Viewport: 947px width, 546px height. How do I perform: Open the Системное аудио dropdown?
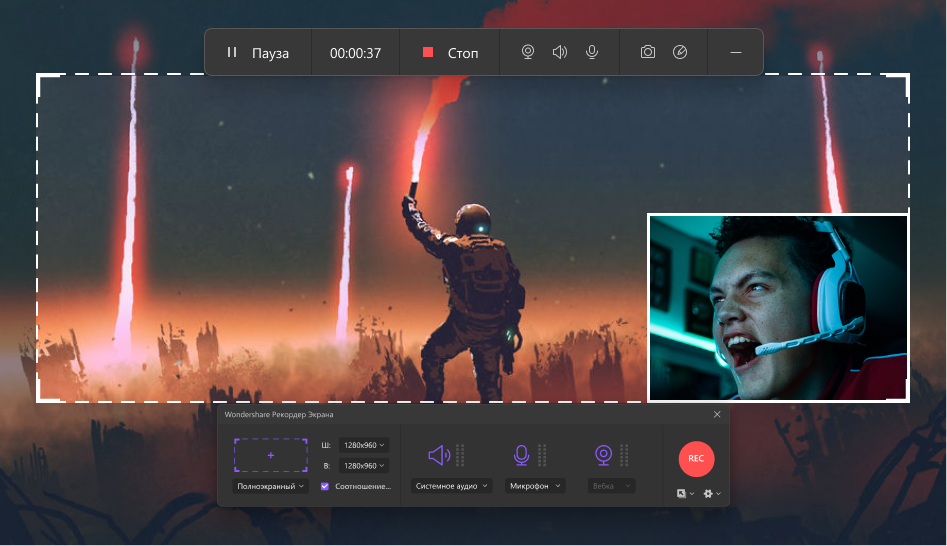click(451, 486)
